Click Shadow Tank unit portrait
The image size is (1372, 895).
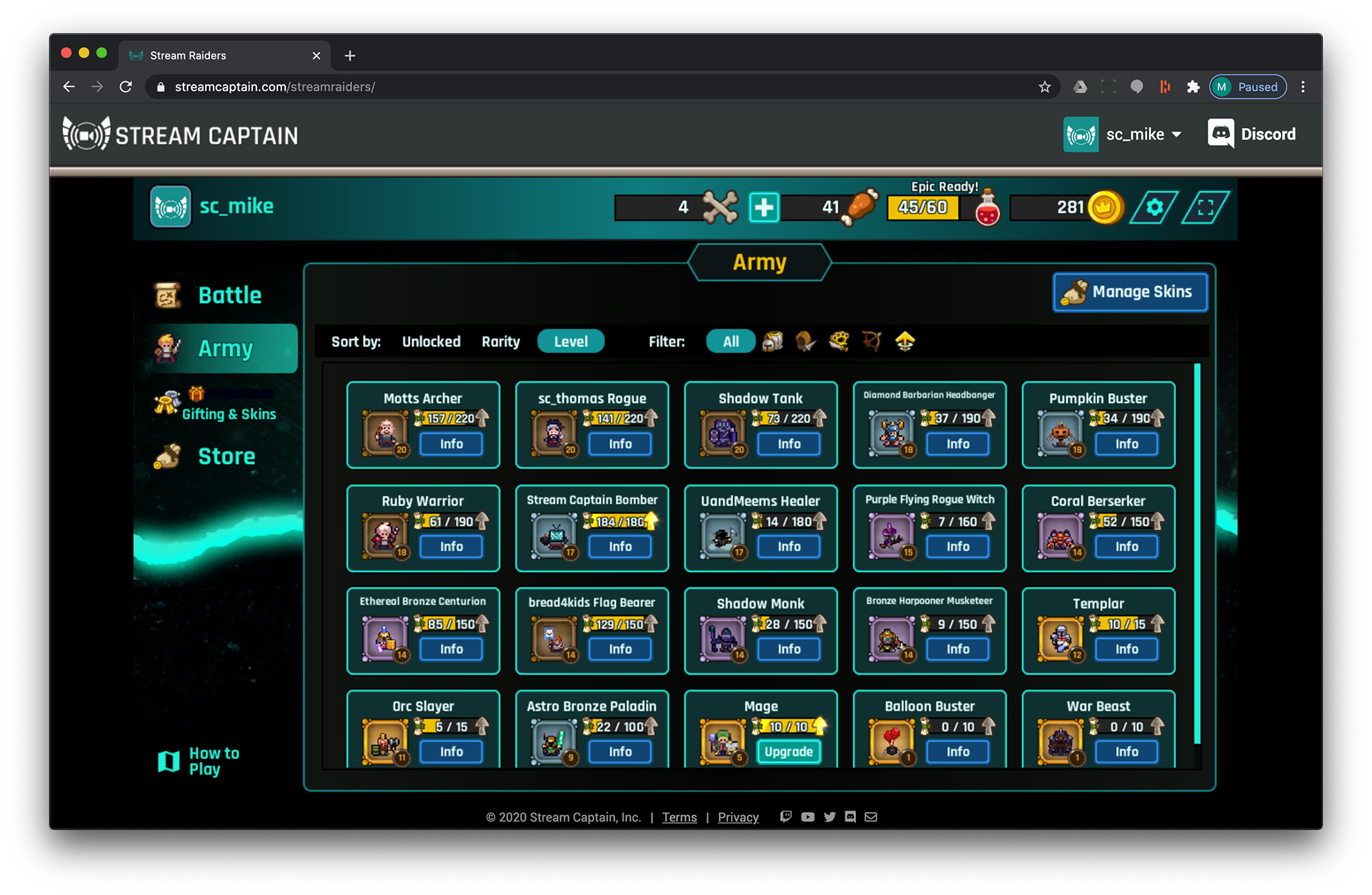click(723, 433)
